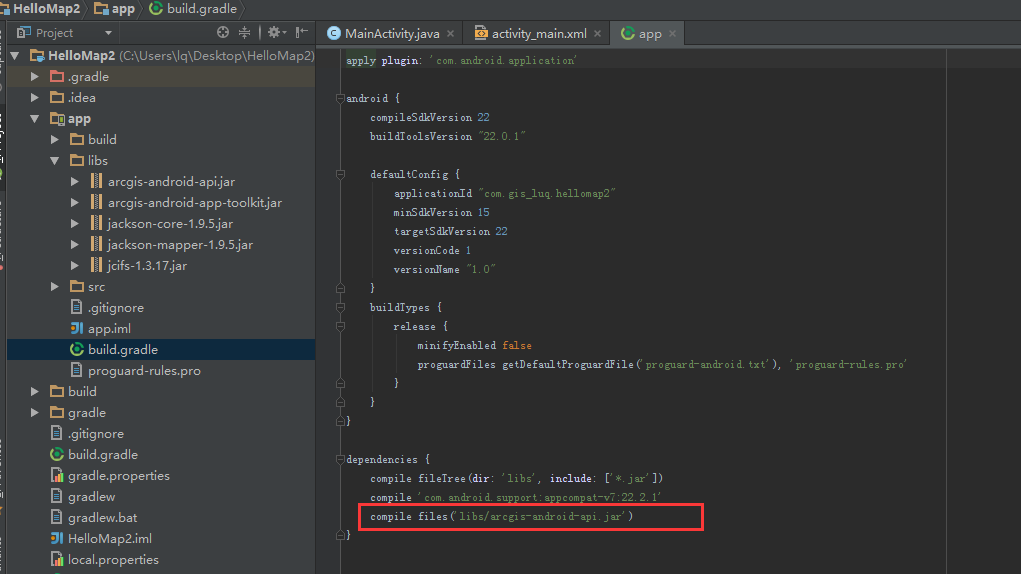Expand arcgis-android-app-toolkit.jar node
Viewport: 1021px width, 574px height.
click(x=75, y=202)
